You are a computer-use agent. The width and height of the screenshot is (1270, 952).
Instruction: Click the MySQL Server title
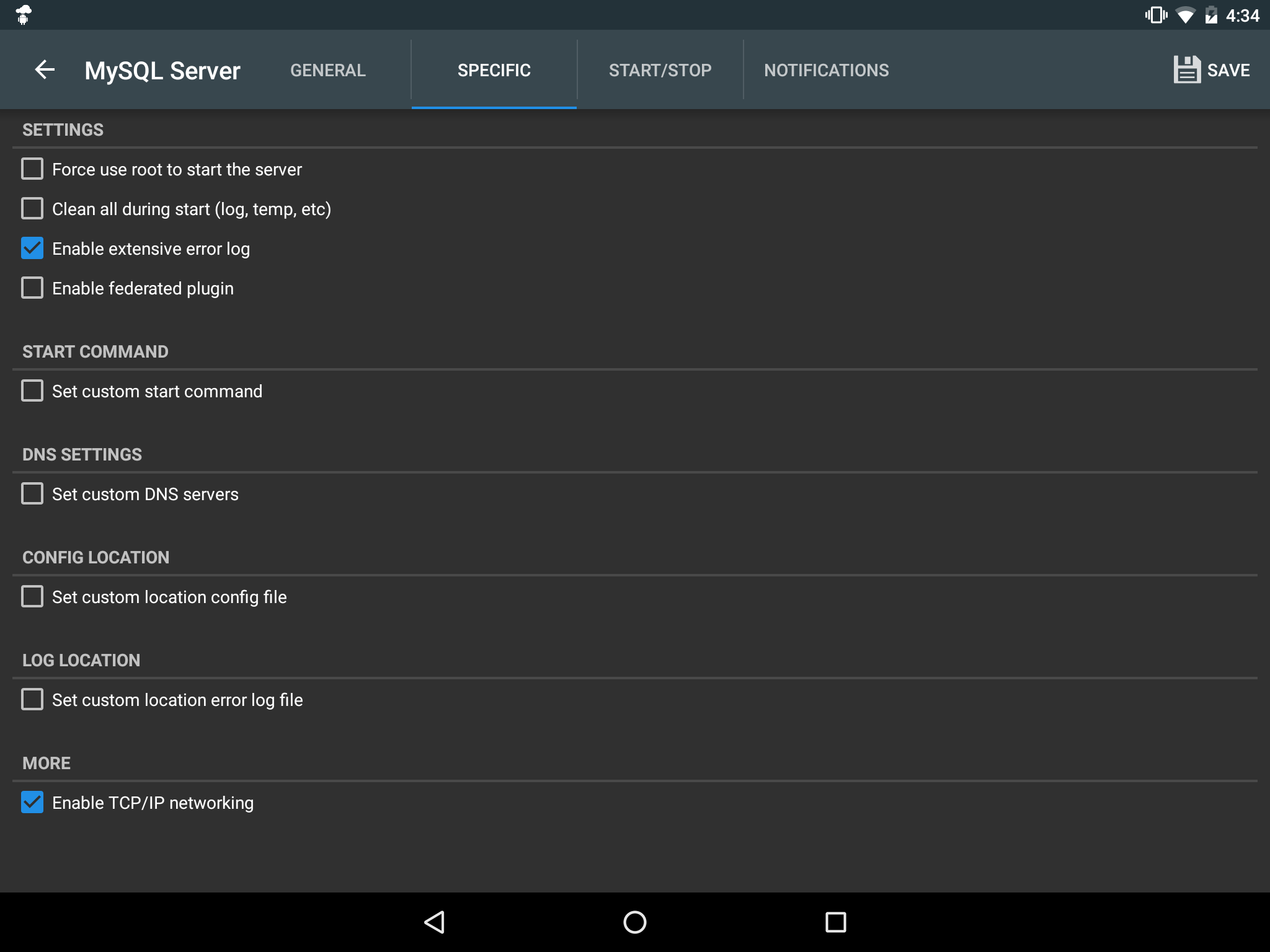point(162,71)
